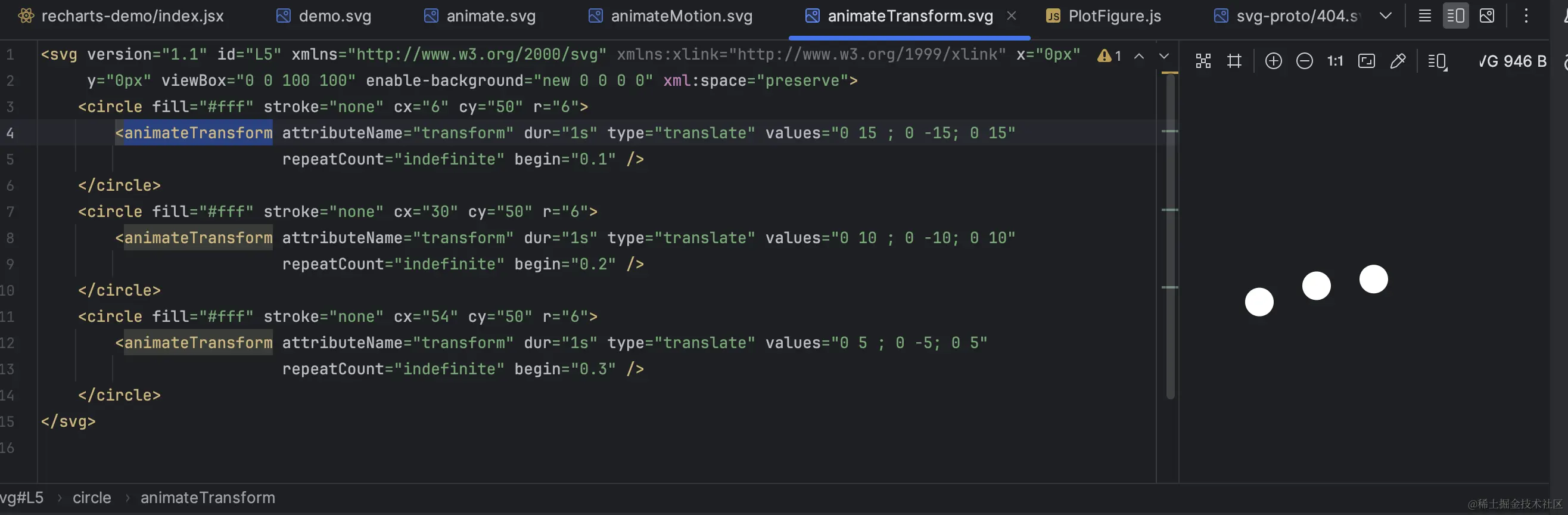Click begin="0.1" attribute on line 5
This screenshot has width=1568, height=515.
tap(565, 159)
